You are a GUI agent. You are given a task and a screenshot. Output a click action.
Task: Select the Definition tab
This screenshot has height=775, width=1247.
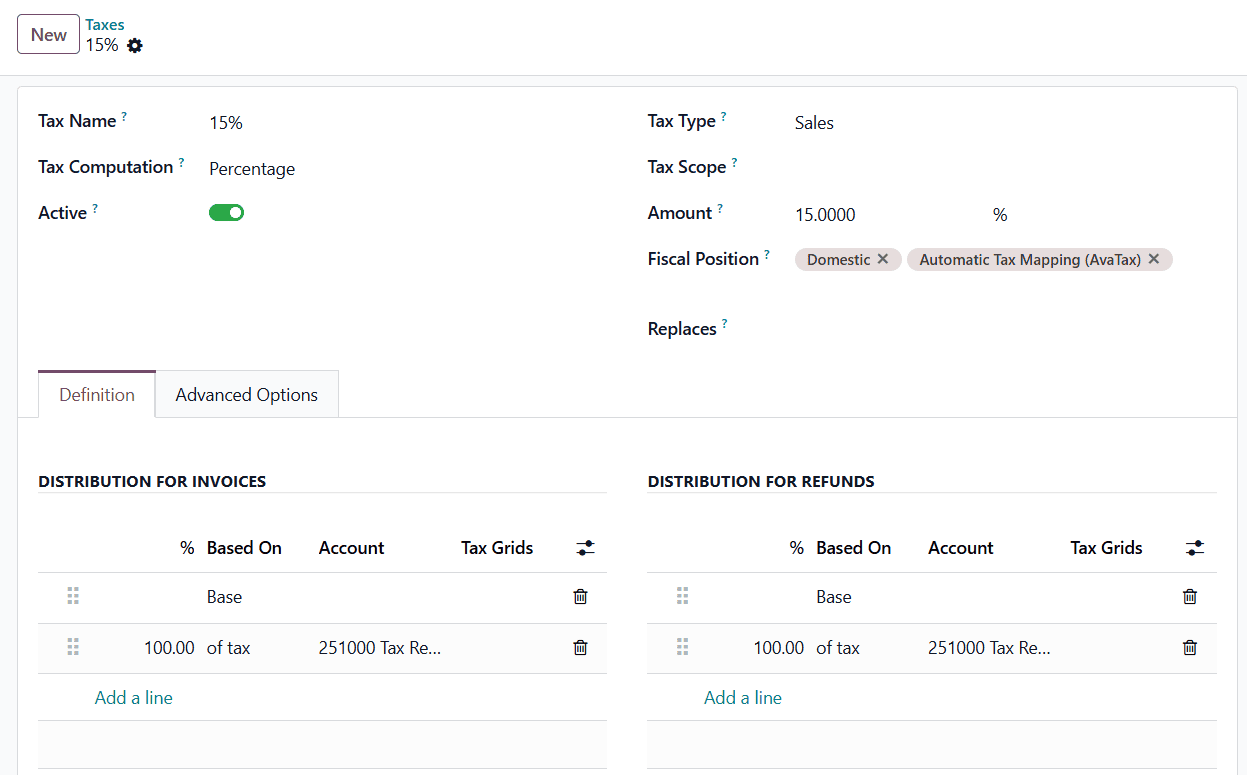tap(96, 394)
